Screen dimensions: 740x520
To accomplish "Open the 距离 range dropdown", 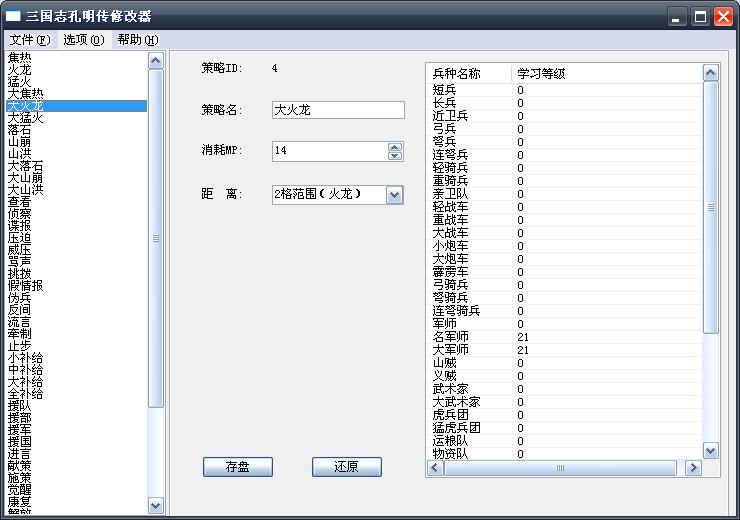I will [x=394, y=194].
